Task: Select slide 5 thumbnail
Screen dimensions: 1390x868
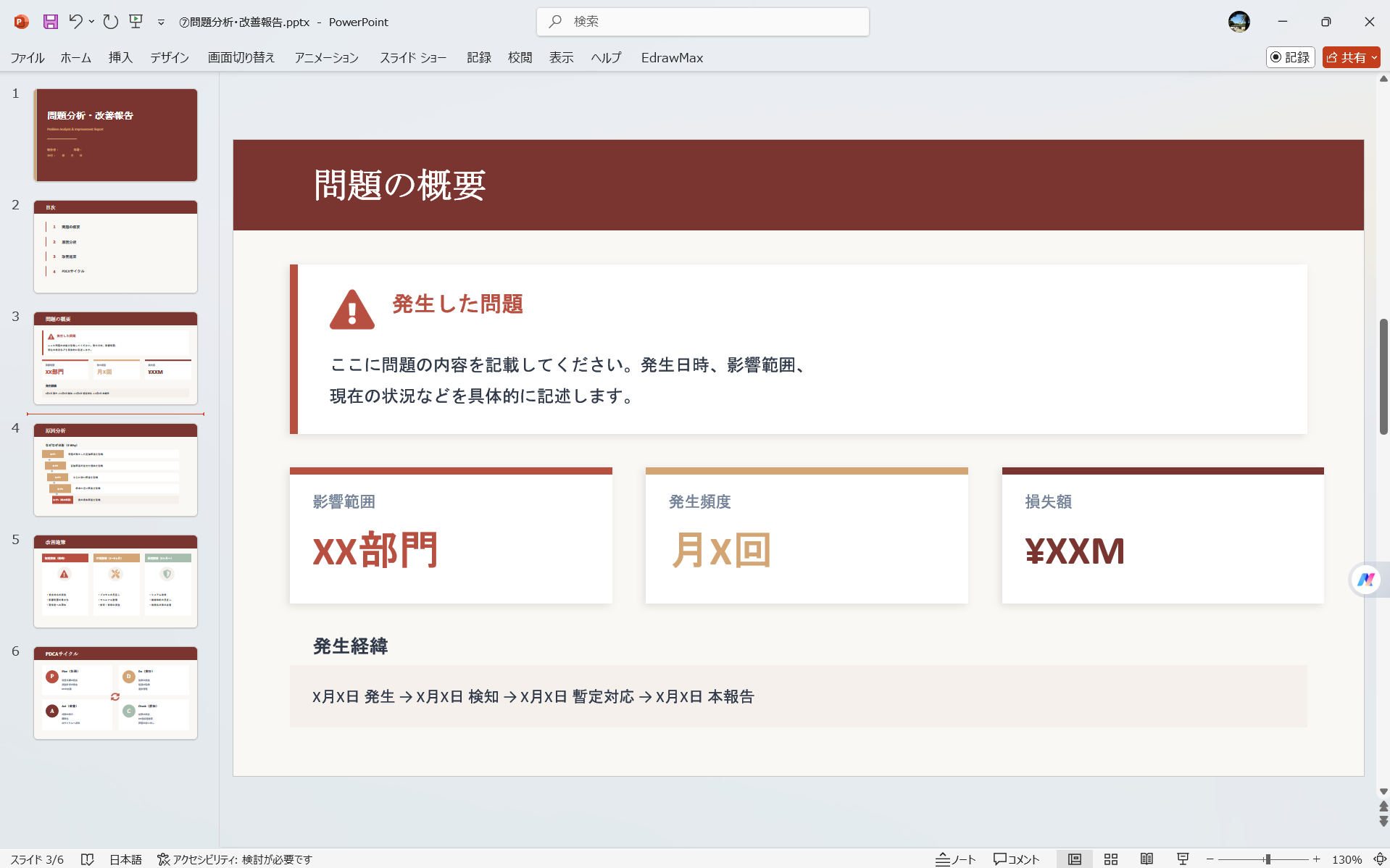Action: point(115,581)
